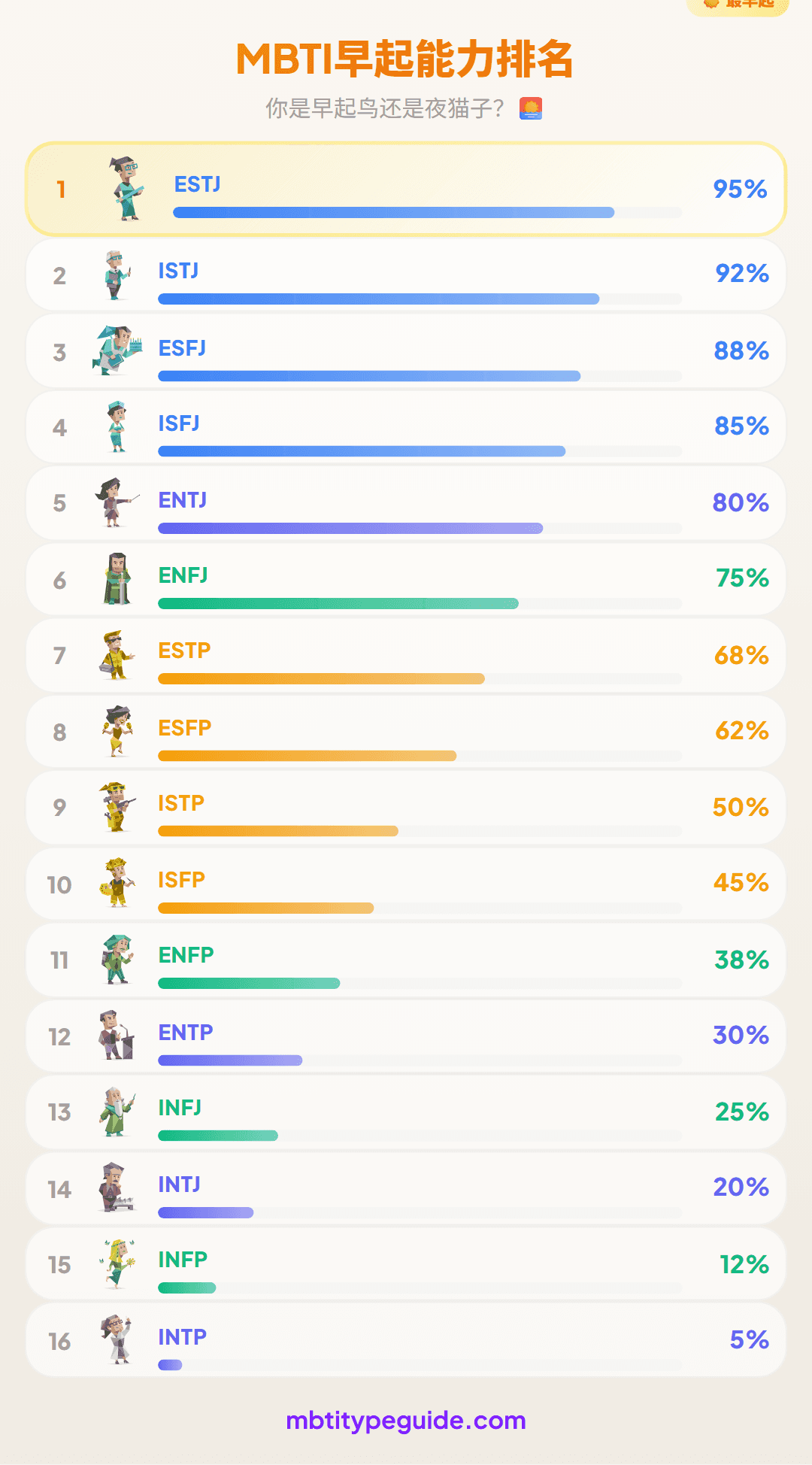This screenshot has height=1465, width=812.
Task: Click the INTP character avatar icon
Action: (117, 1339)
